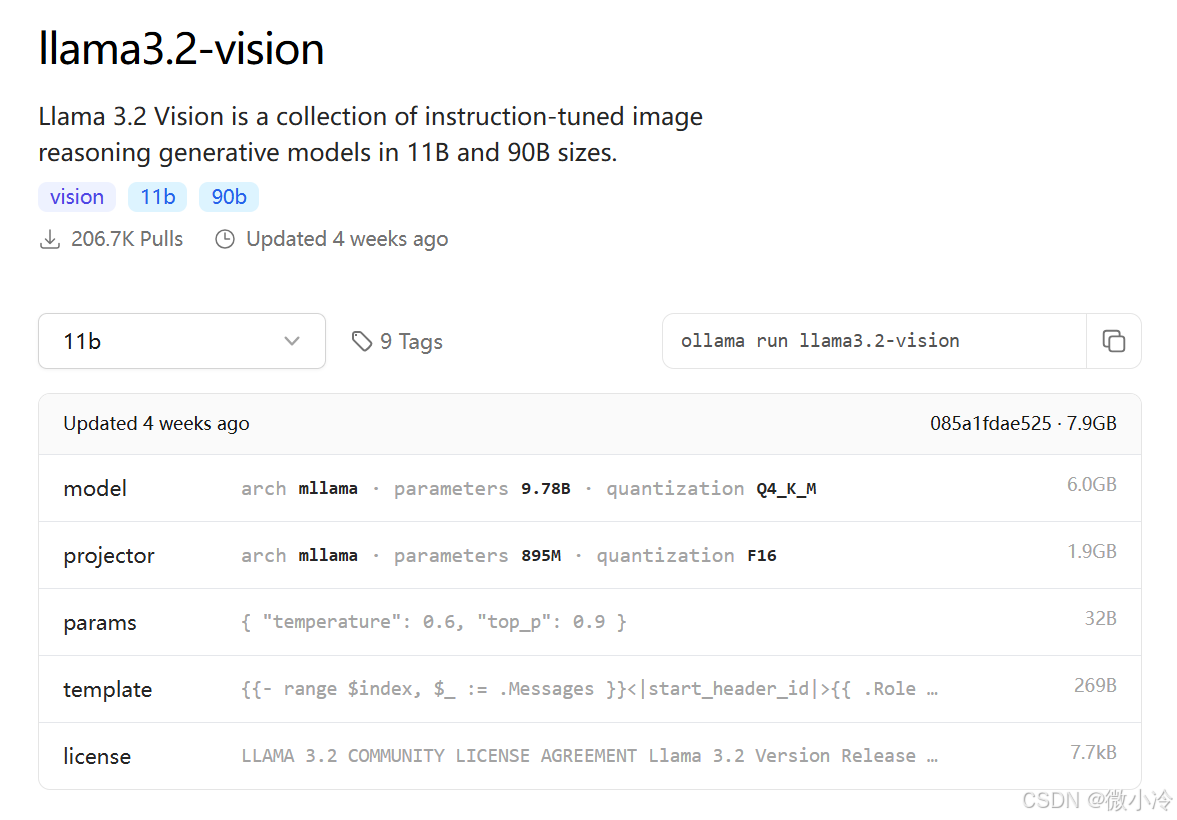Open the projector file row

point(109,556)
